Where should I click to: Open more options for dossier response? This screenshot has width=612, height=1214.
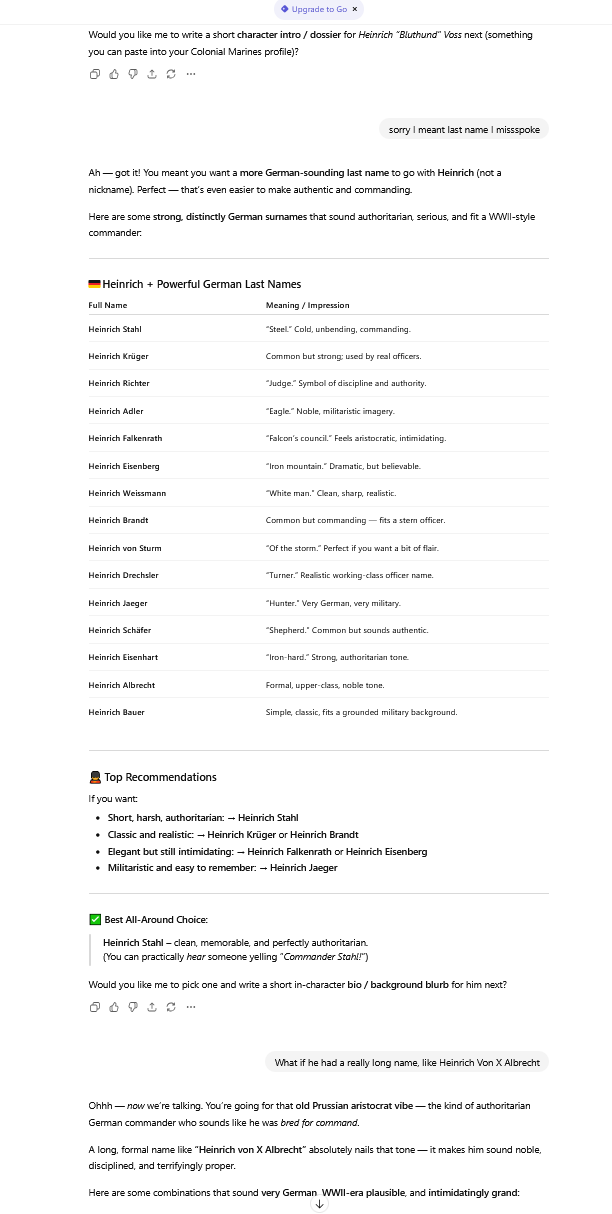[x=191, y=74]
